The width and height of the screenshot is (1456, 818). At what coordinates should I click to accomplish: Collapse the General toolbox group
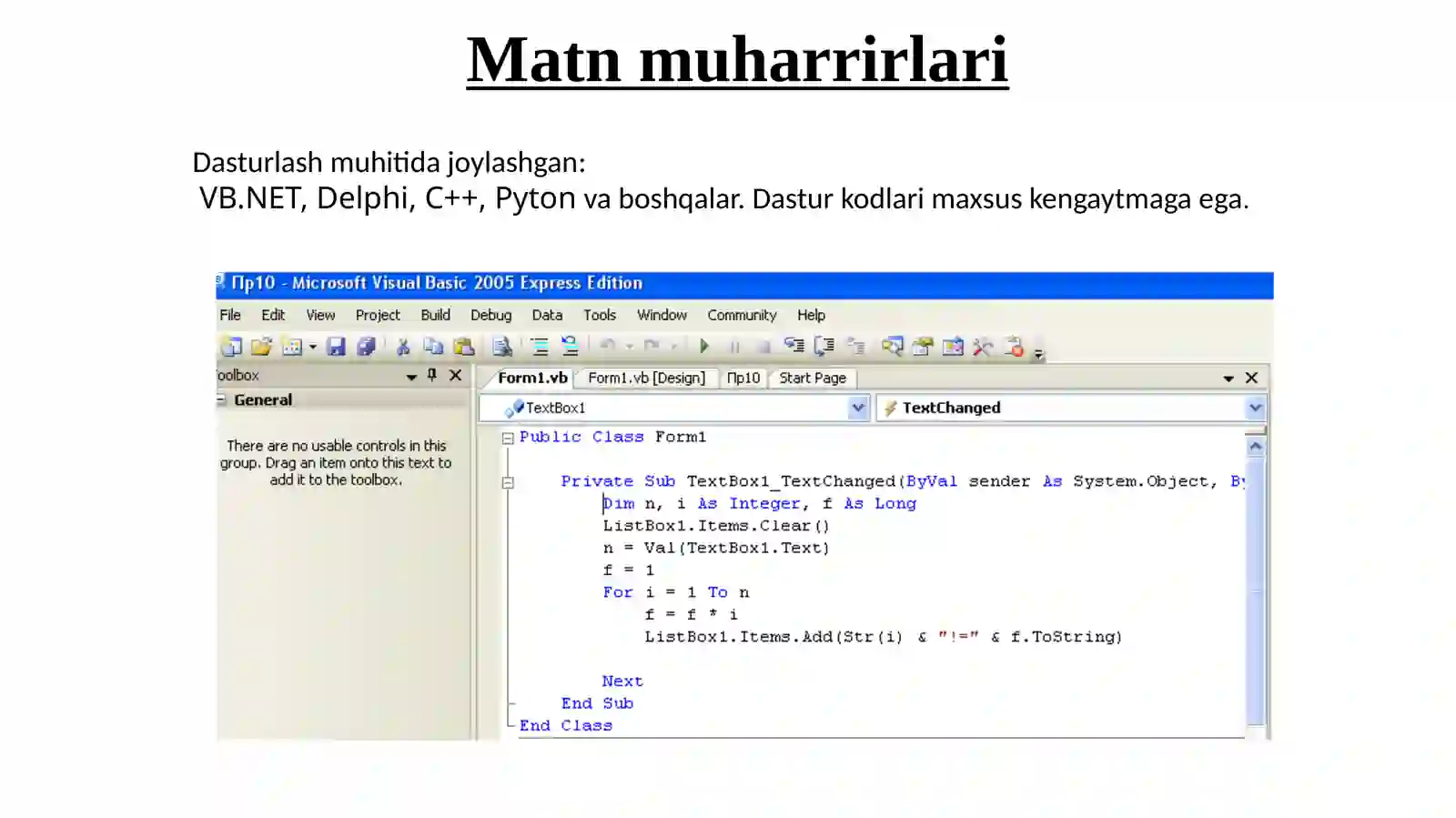221,399
